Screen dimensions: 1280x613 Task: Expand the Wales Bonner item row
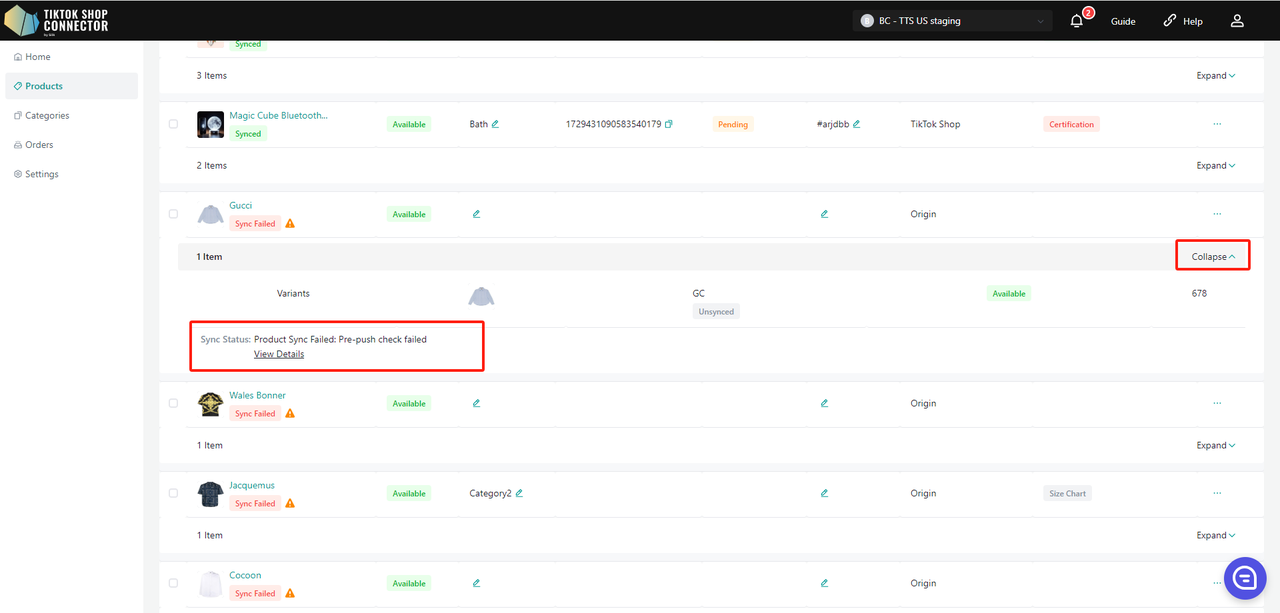pyautogui.click(x=1216, y=446)
